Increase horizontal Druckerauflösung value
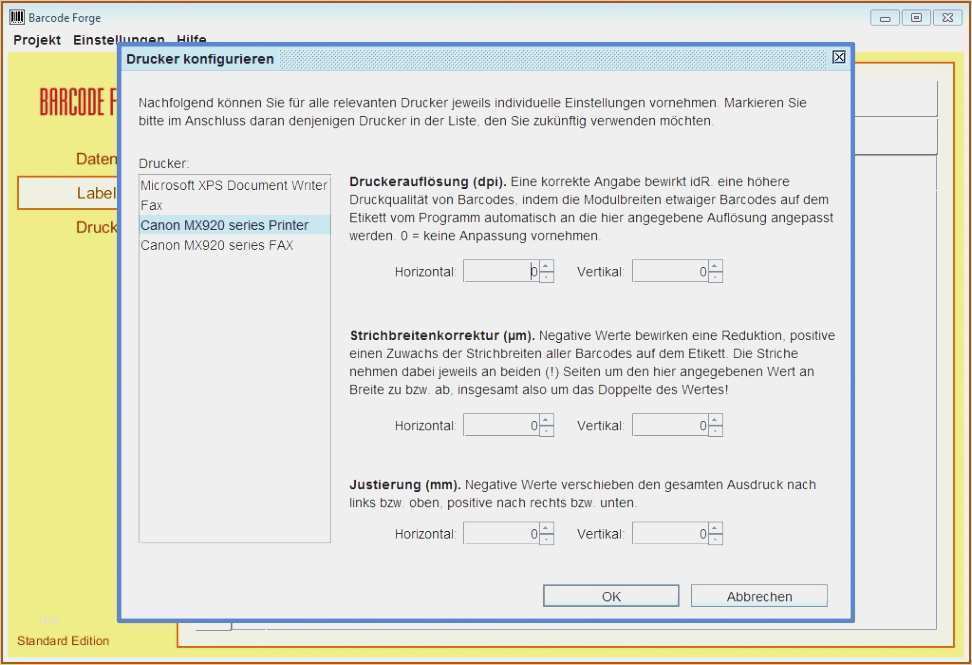The image size is (972, 665). click(547, 266)
